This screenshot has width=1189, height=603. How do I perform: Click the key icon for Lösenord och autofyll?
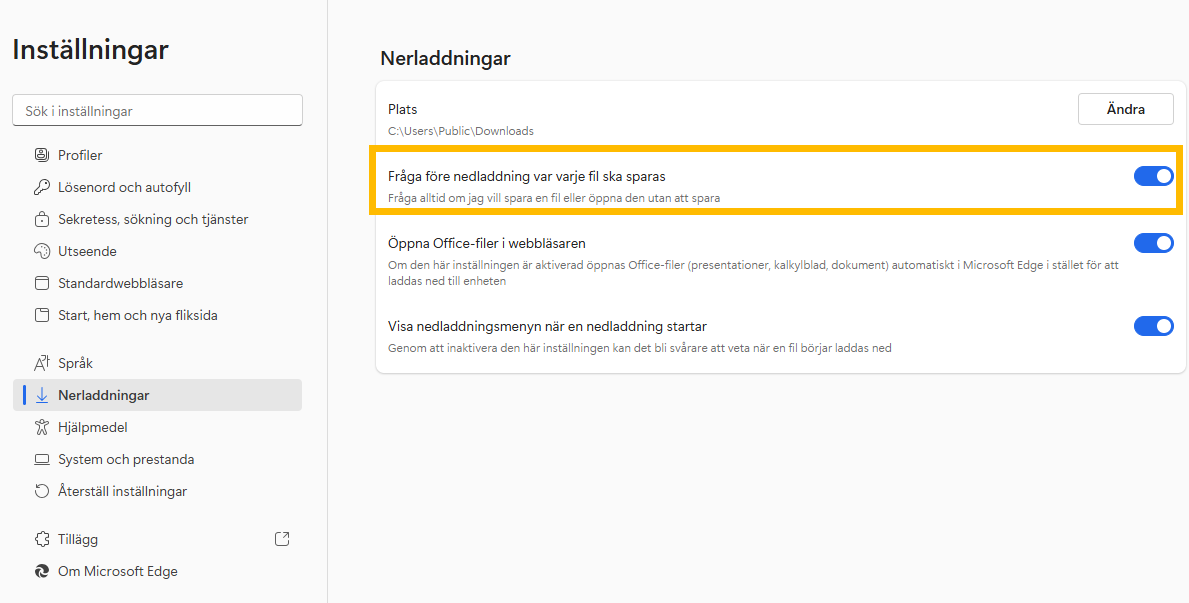pos(42,187)
